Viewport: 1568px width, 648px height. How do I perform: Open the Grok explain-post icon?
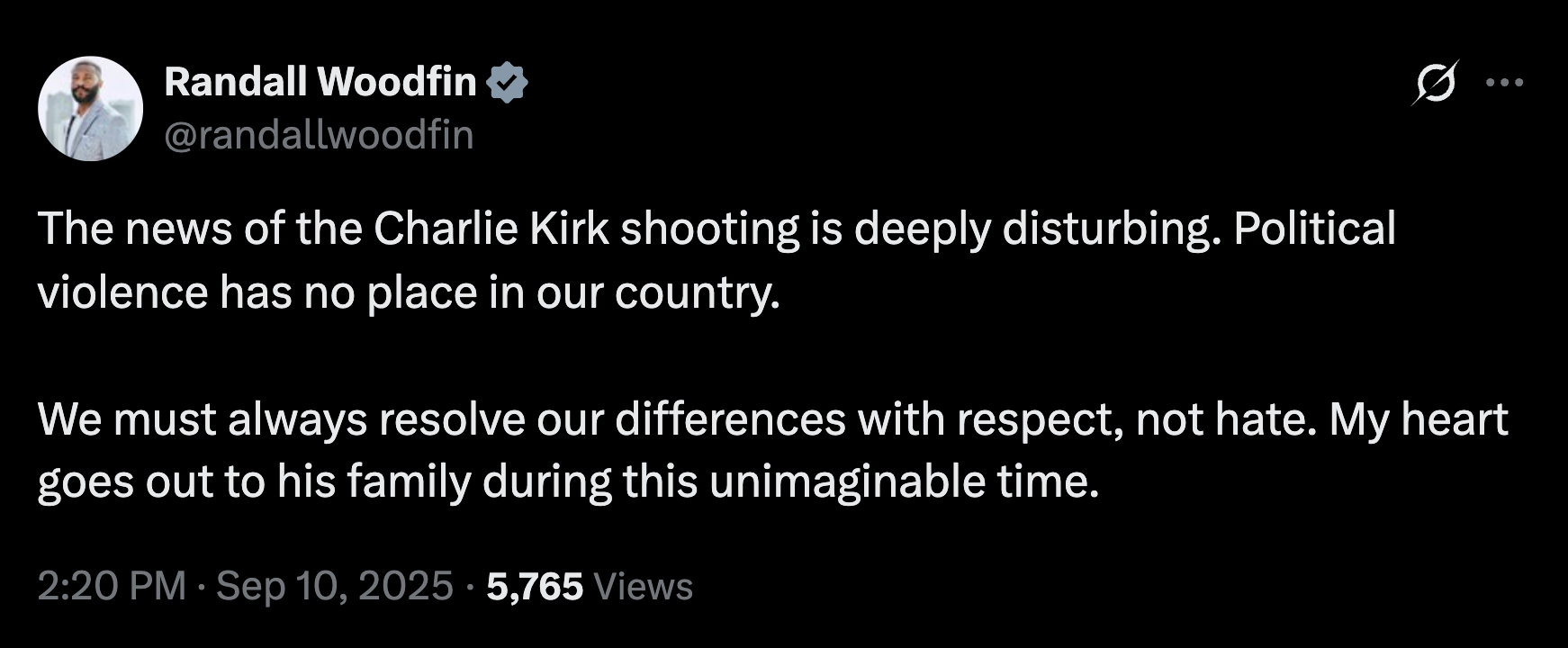1435,83
